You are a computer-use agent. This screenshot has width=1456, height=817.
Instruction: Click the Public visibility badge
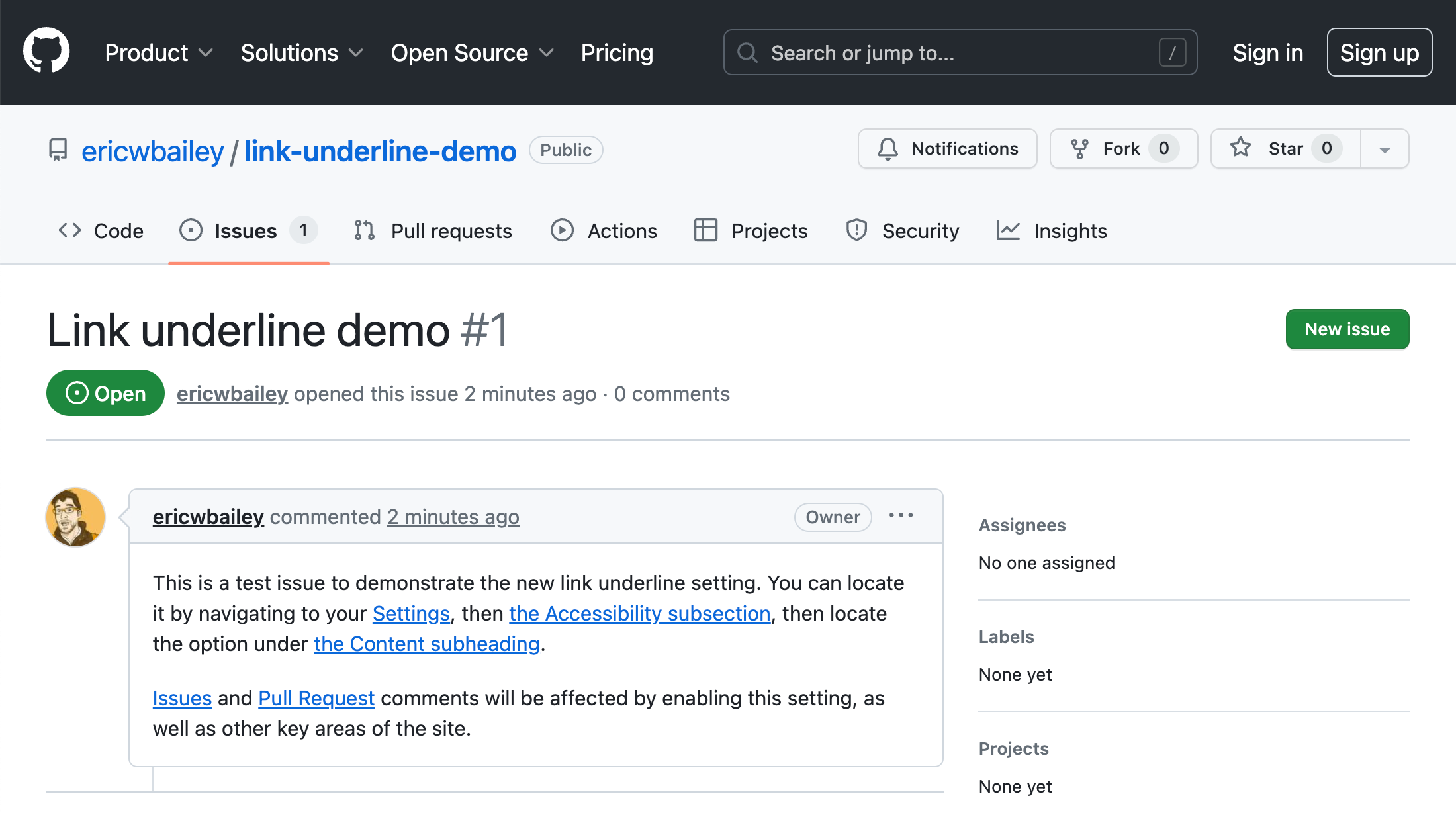566,150
